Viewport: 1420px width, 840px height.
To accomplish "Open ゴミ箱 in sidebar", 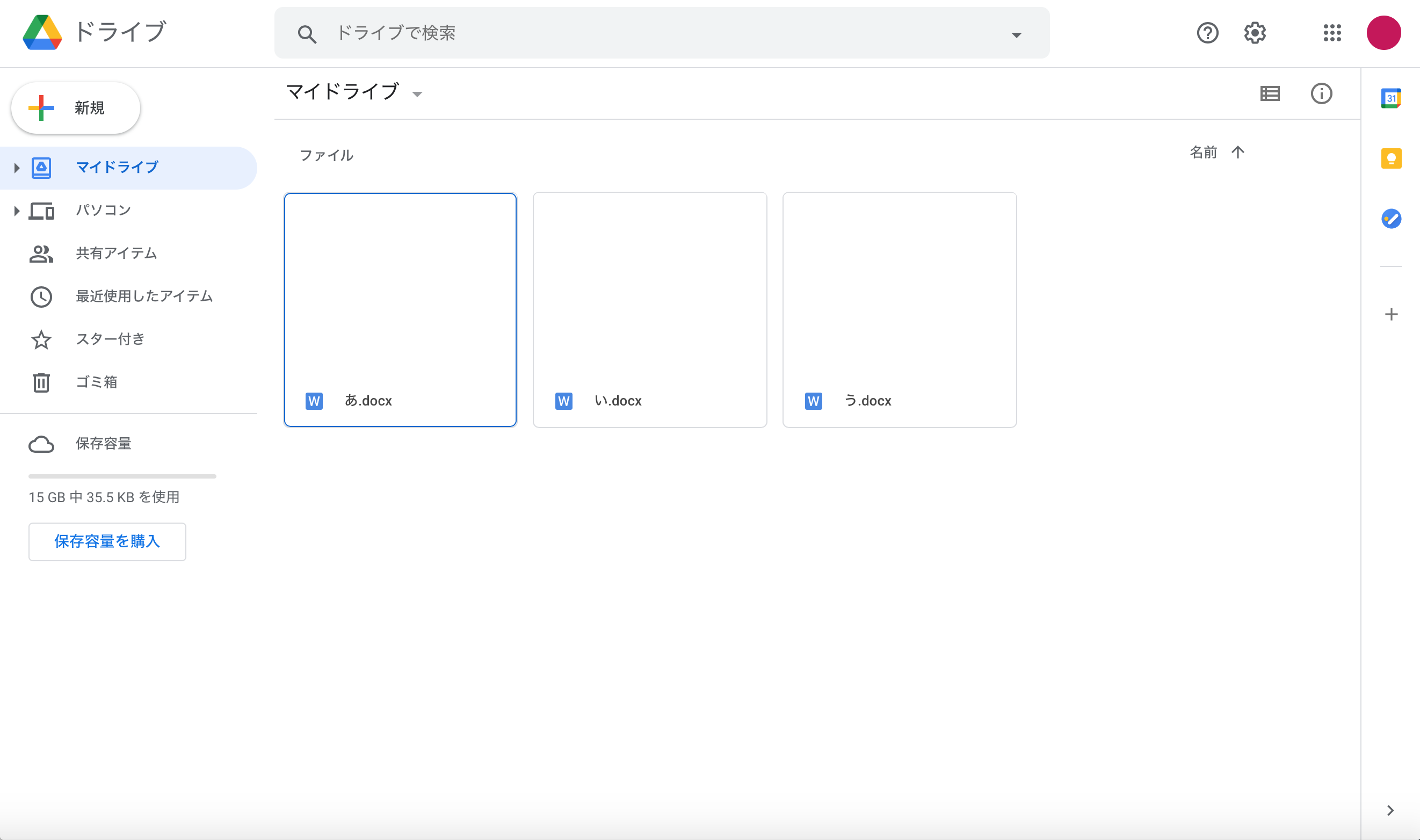I will 128,382.
